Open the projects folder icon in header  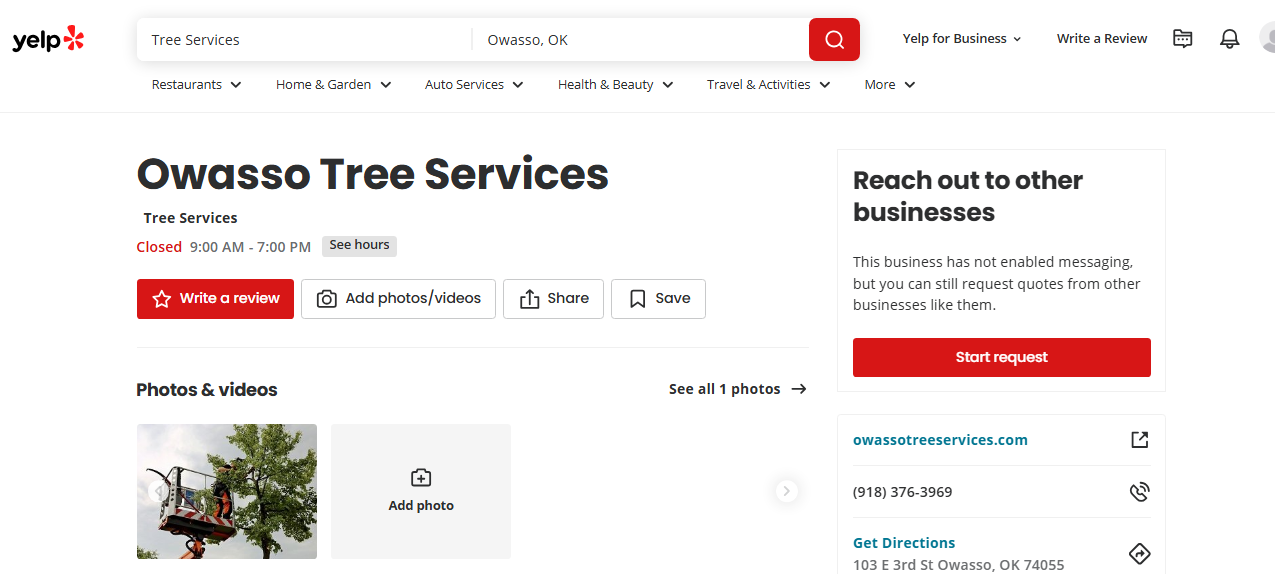point(1183,39)
